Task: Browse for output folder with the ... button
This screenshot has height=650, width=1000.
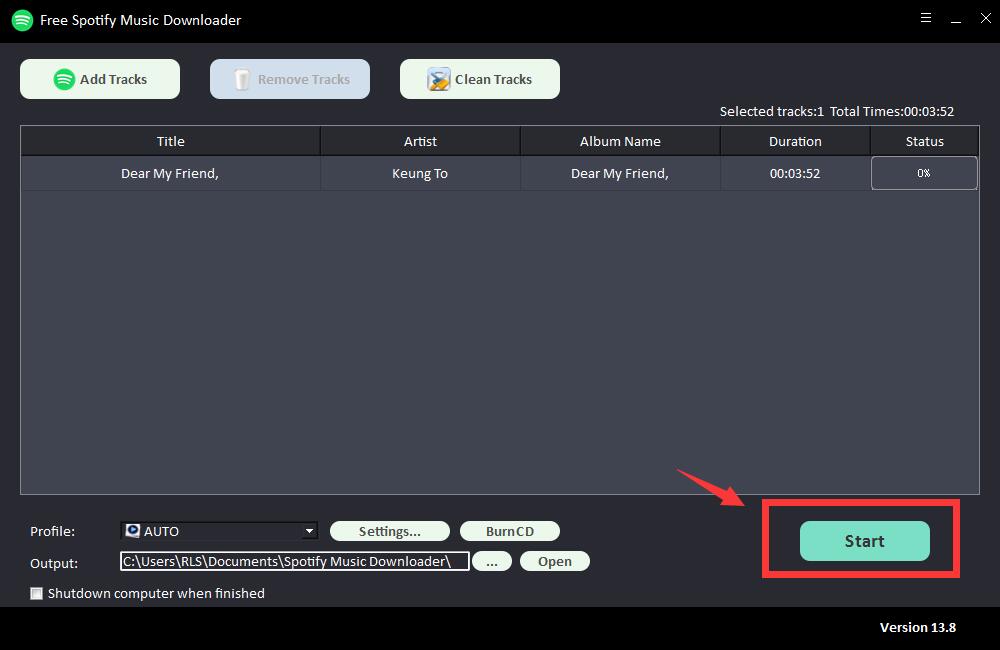Action: [x=491, y=561]
